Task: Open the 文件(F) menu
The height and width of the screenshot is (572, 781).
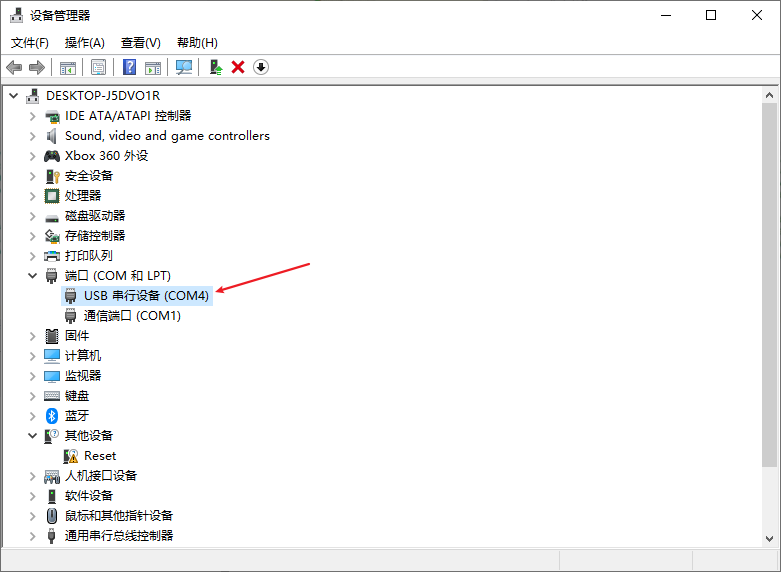Action: click(x=30, y=43)
